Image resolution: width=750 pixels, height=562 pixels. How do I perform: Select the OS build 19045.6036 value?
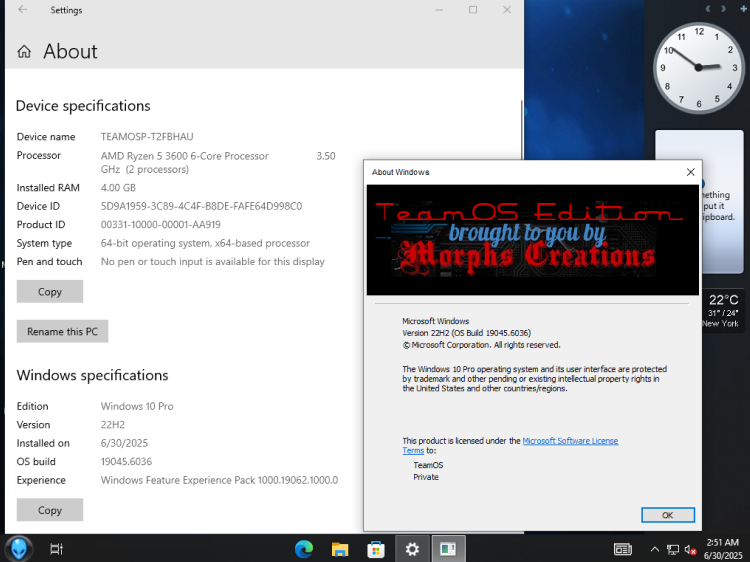coord(126,462)
